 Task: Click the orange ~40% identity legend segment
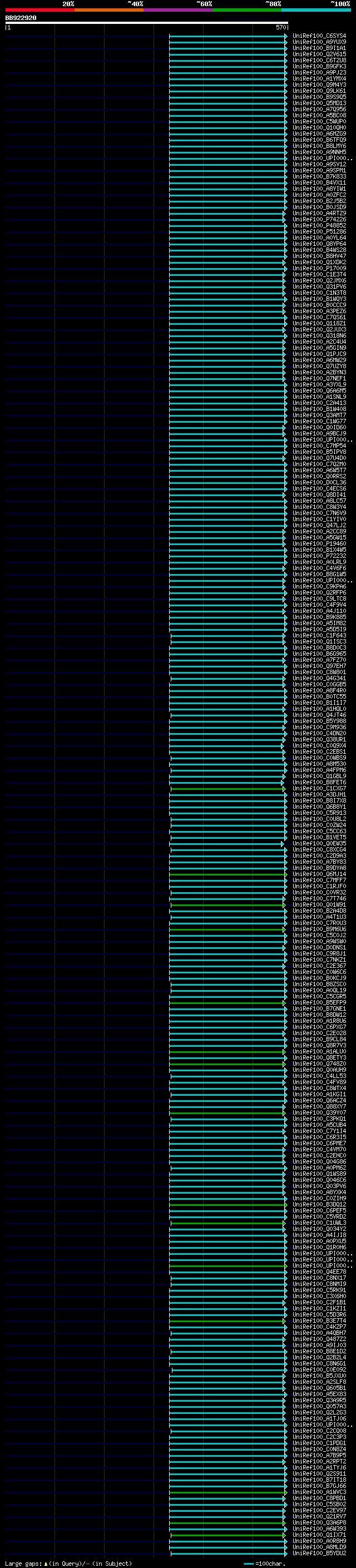point(109,10)
